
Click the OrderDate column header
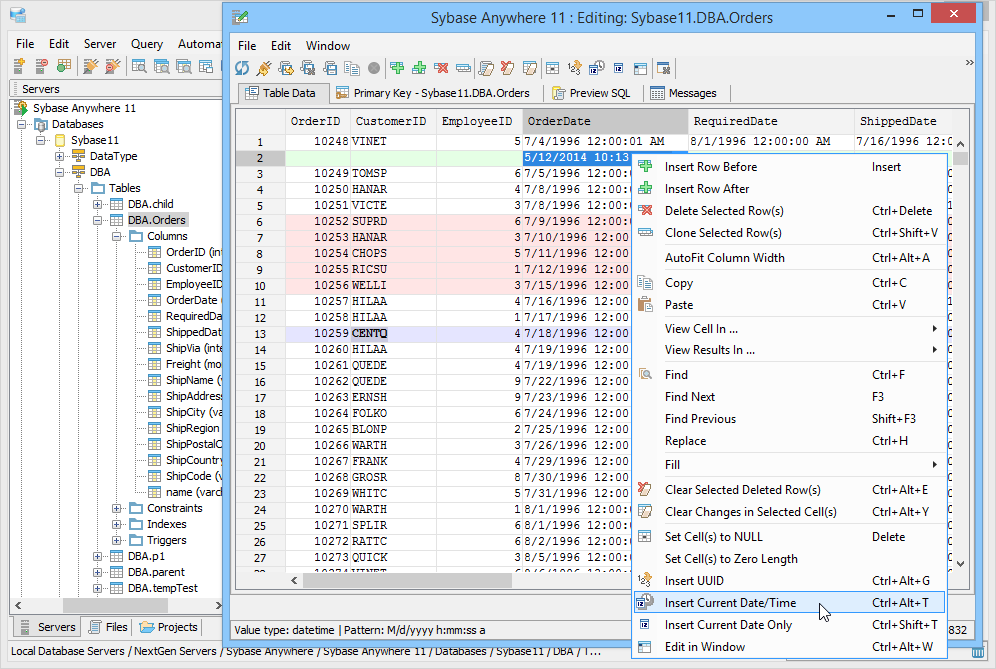605,121
